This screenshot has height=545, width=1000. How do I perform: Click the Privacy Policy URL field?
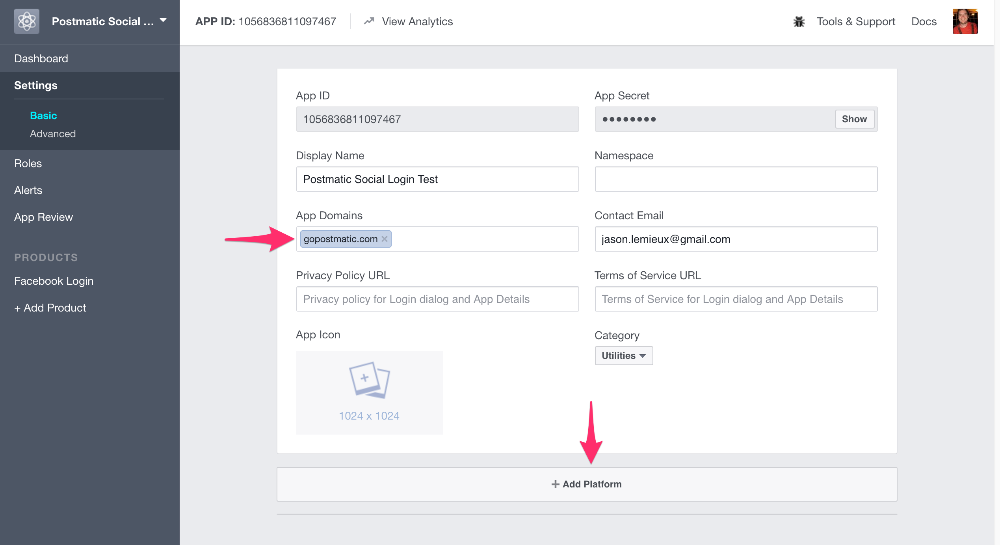click(x=437, y=299)
